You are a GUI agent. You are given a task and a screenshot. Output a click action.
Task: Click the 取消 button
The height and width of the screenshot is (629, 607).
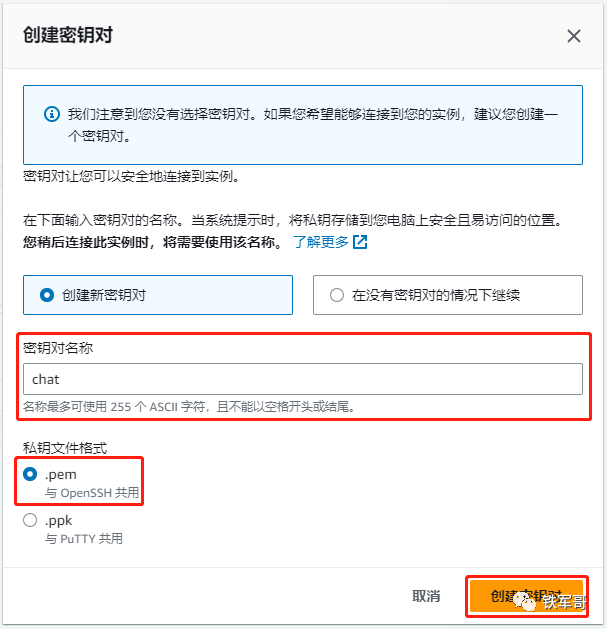426,596
